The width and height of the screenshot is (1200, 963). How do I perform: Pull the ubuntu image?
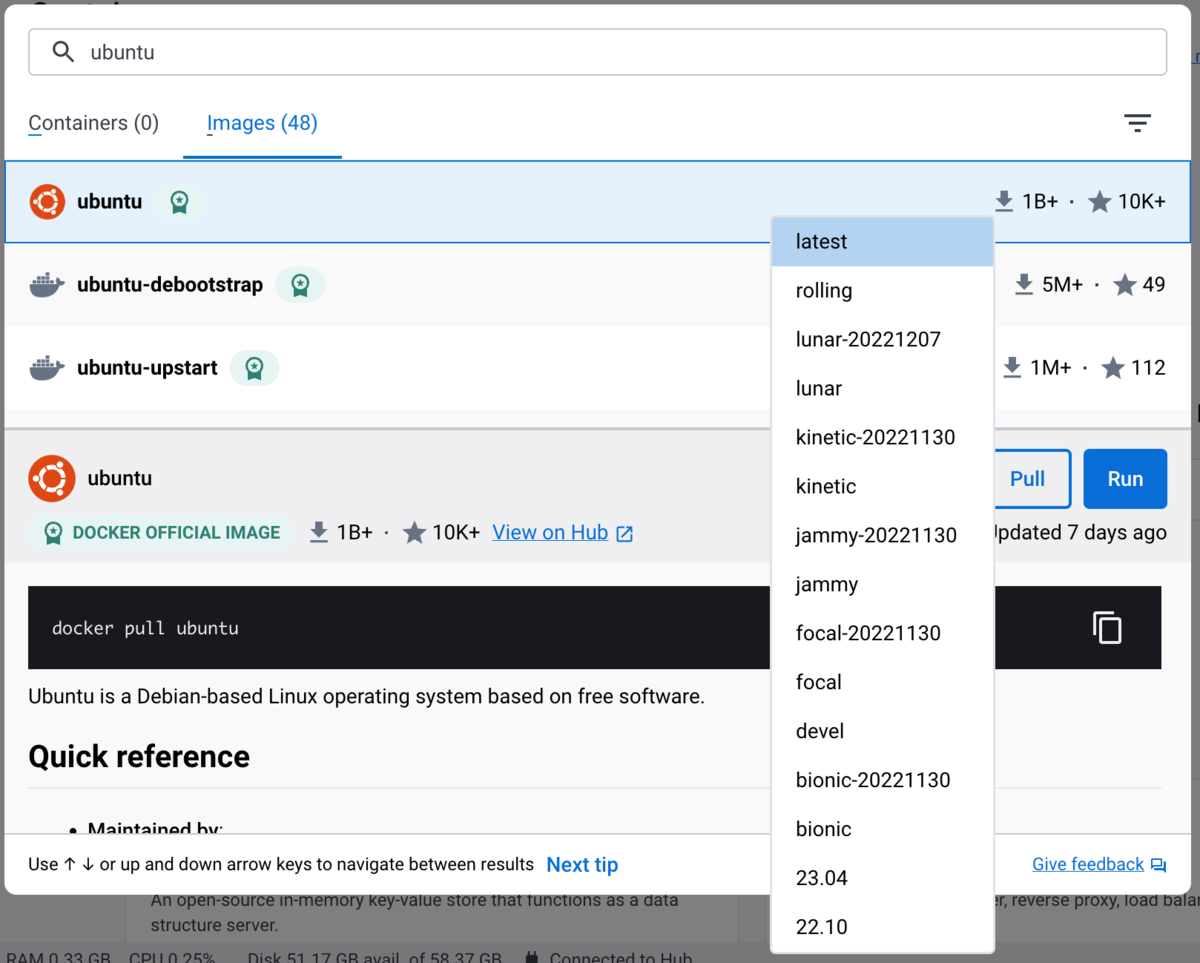pos(1030,479)
